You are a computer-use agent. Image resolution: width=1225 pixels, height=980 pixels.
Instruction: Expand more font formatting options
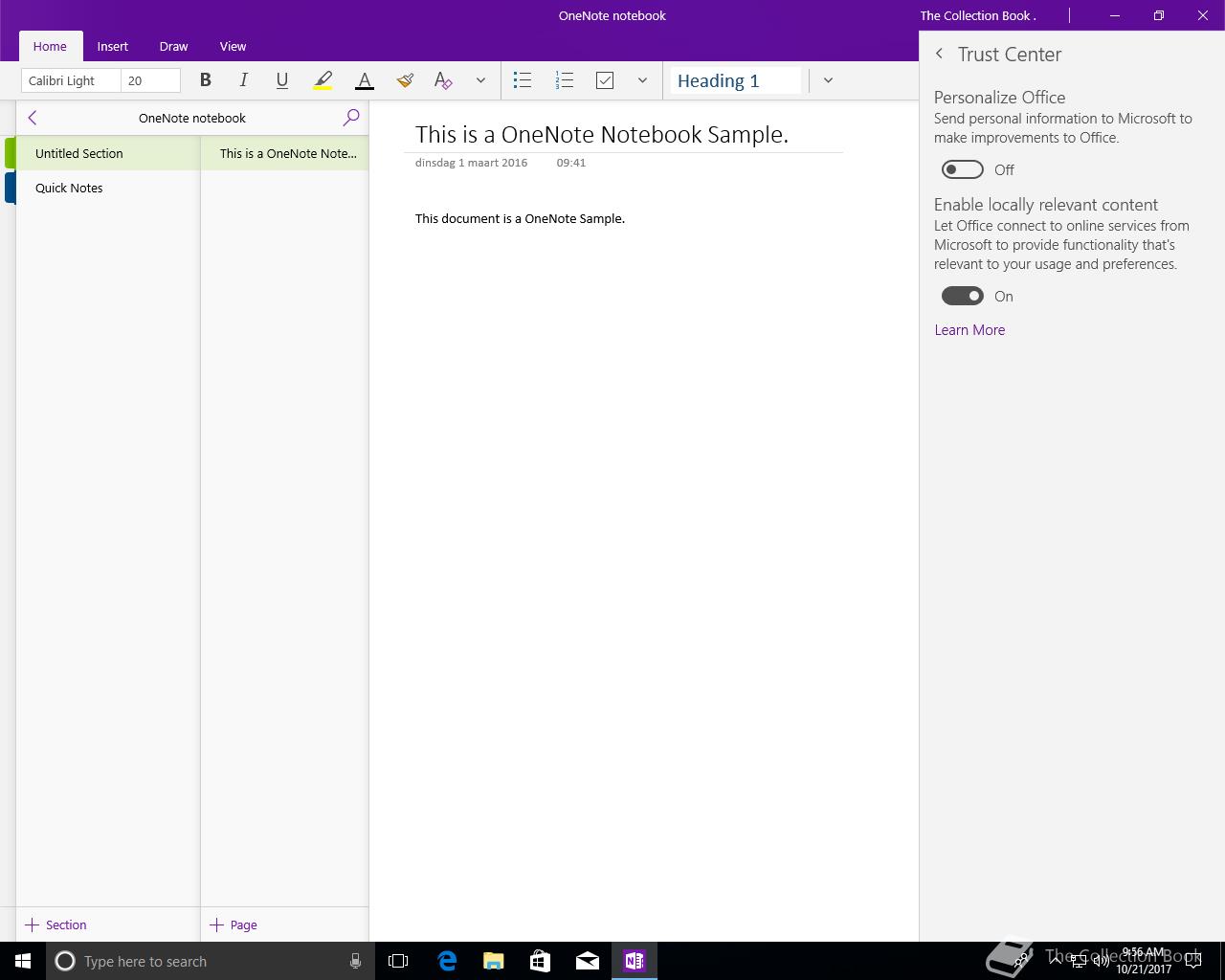click(x=480, y=80)
